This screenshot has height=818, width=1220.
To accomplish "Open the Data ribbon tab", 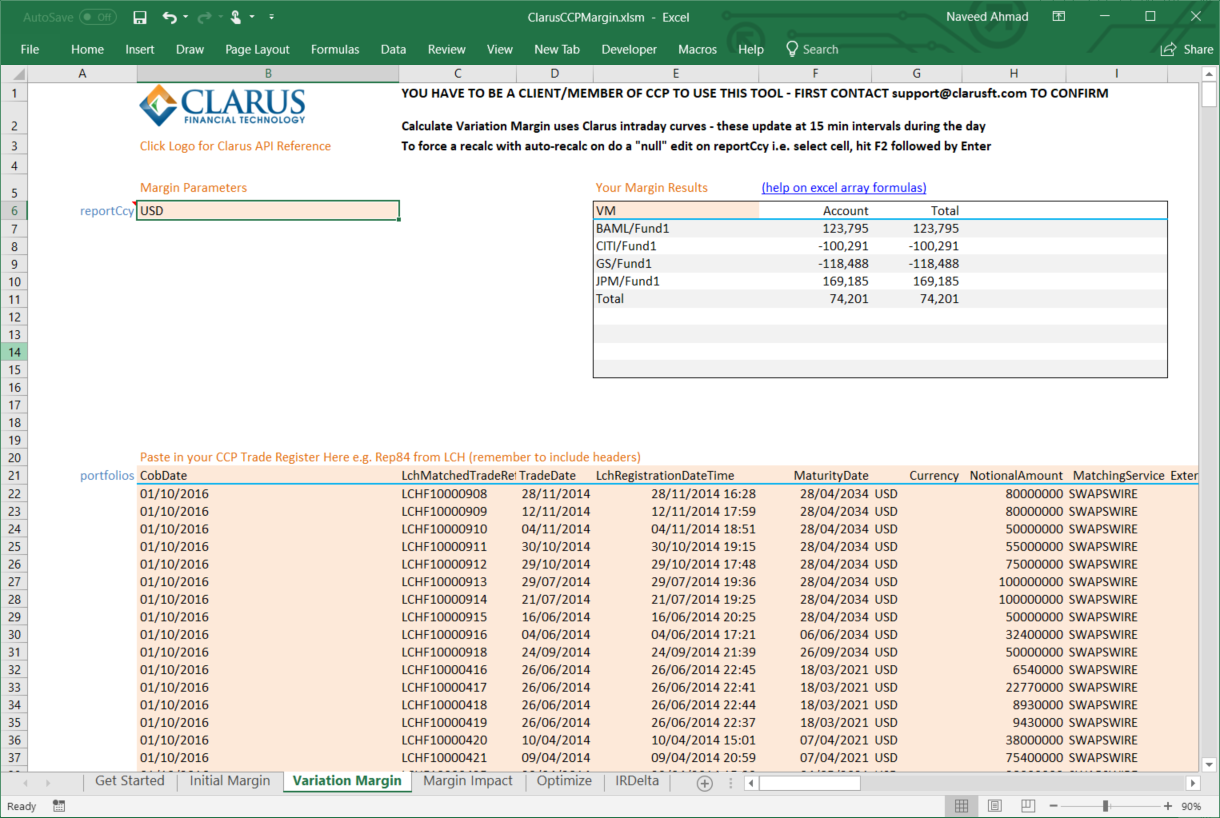I will click(x=393, y=49).
